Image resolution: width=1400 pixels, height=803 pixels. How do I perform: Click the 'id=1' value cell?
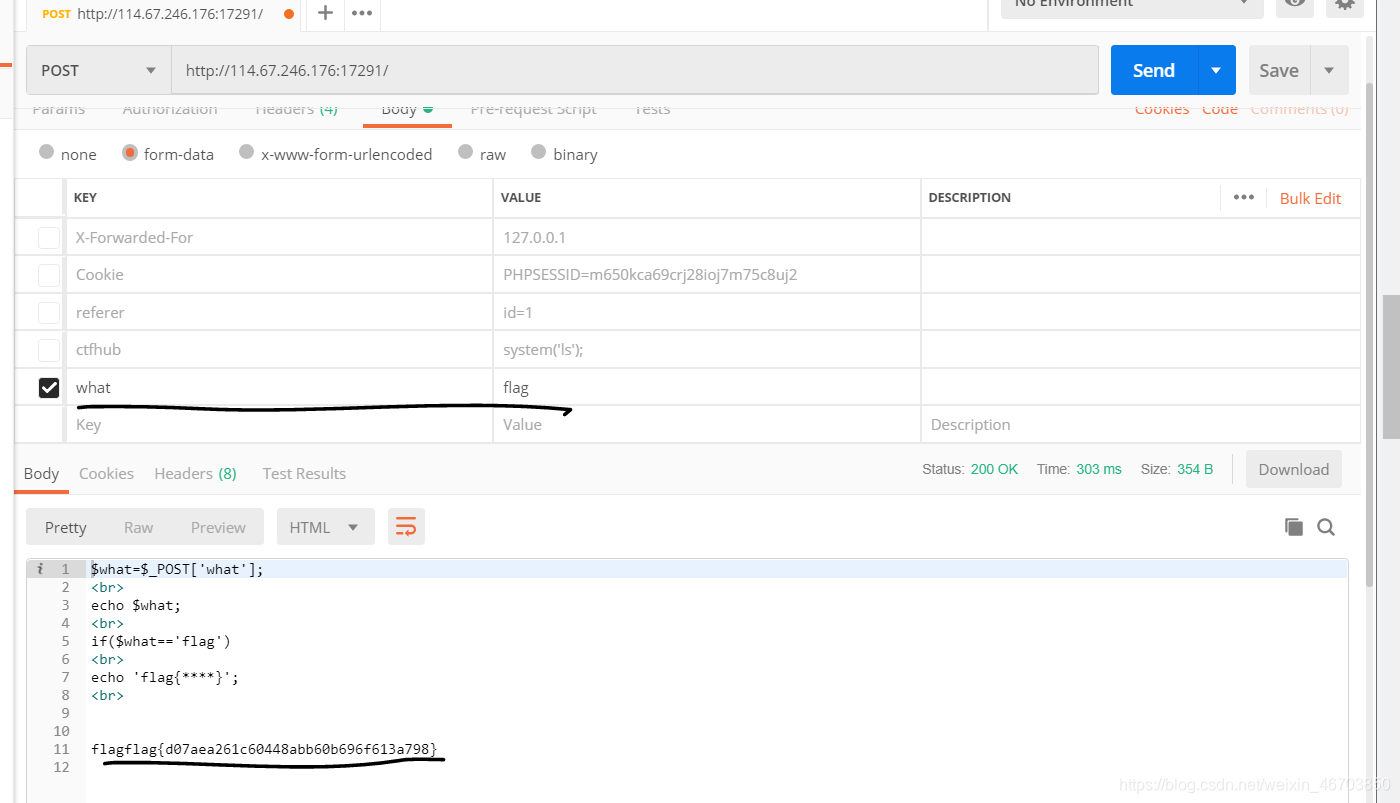click(707, 313)
